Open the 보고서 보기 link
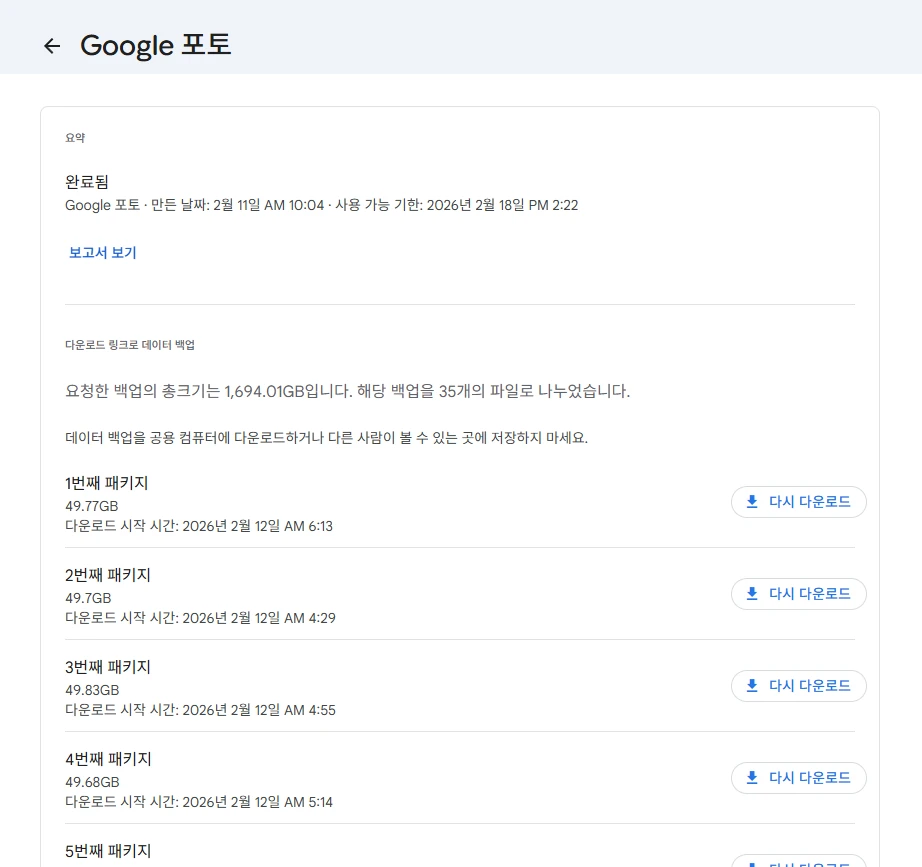The image size is (922, 867). coord(102,253)
